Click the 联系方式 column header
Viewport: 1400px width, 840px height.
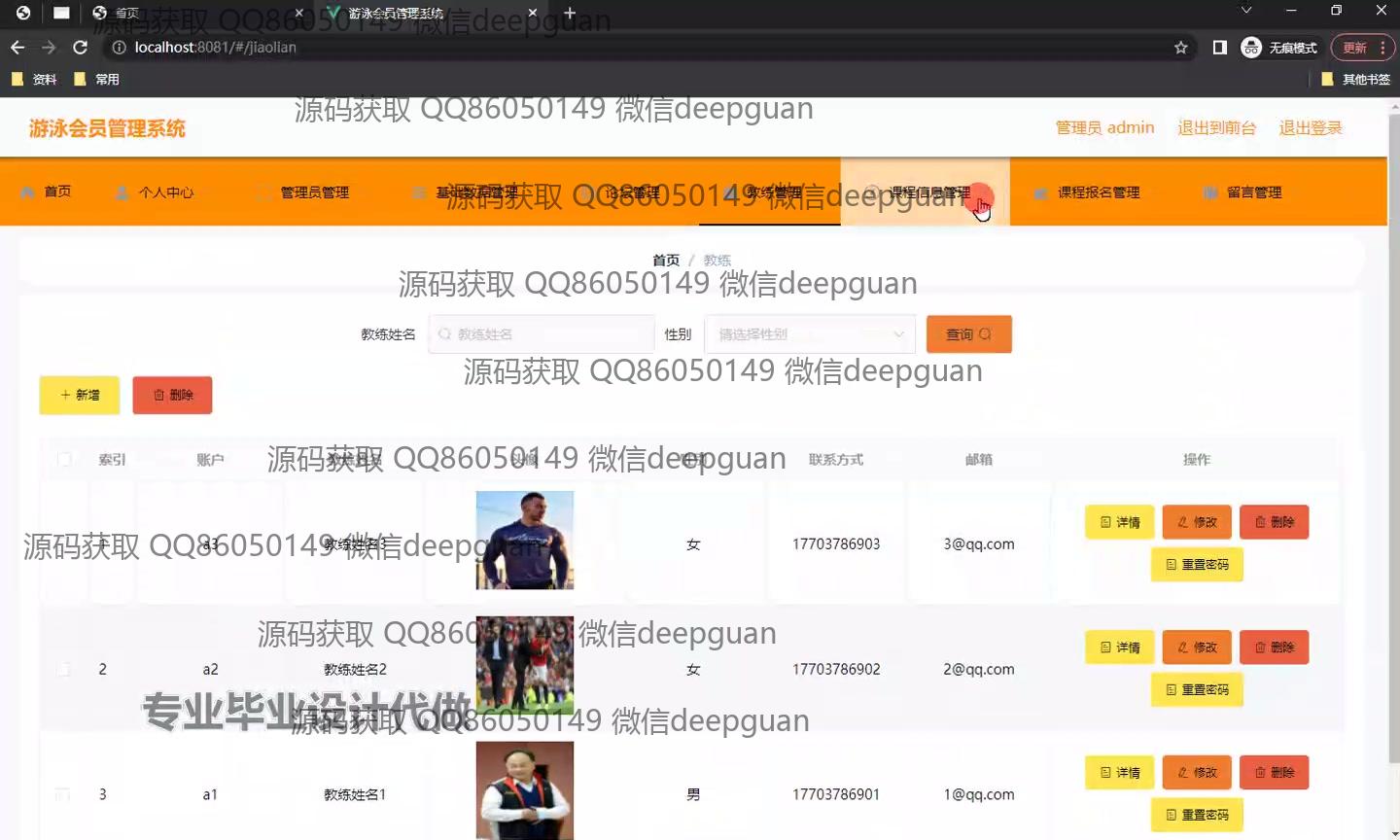(836, 459)
